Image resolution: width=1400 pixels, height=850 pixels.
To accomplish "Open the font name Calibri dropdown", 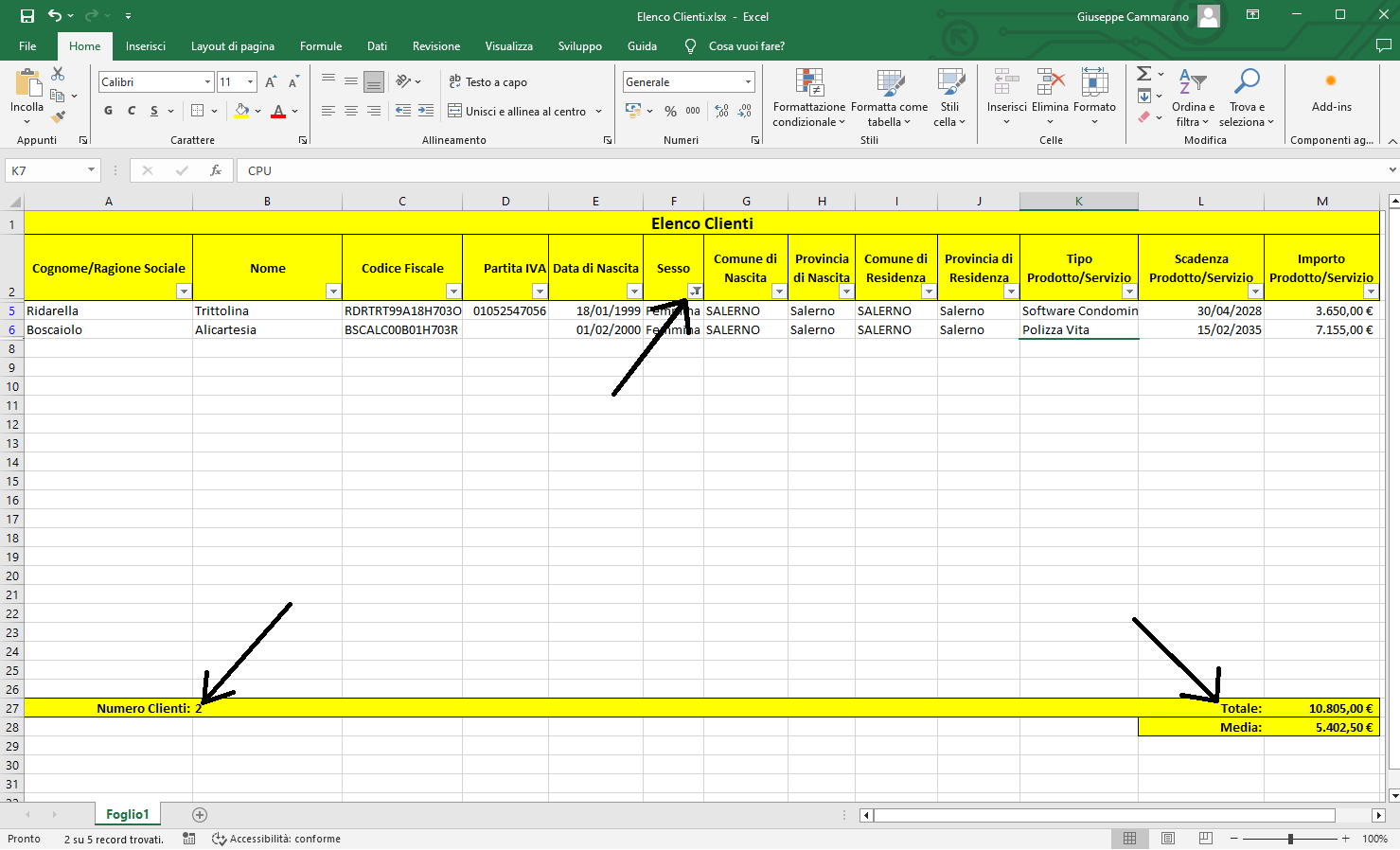I will 207,82.
